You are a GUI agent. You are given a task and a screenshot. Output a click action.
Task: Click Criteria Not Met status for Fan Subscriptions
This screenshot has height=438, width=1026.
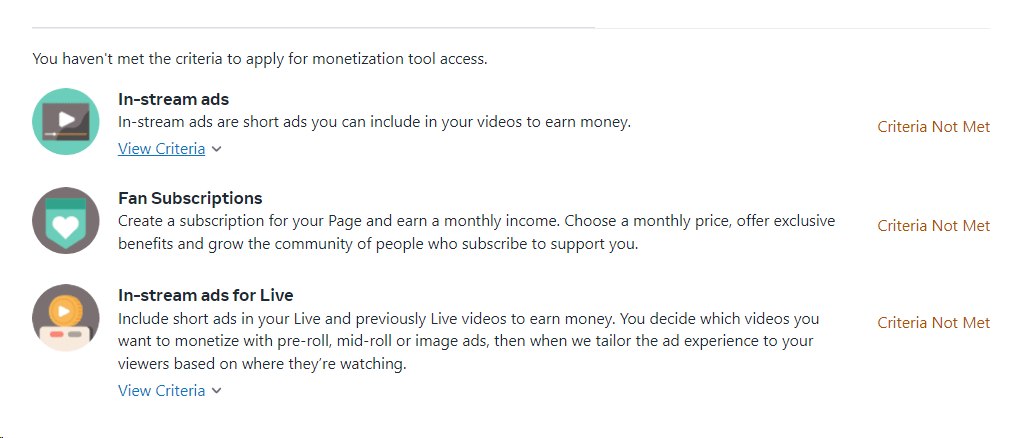click(x=933, y=226)
